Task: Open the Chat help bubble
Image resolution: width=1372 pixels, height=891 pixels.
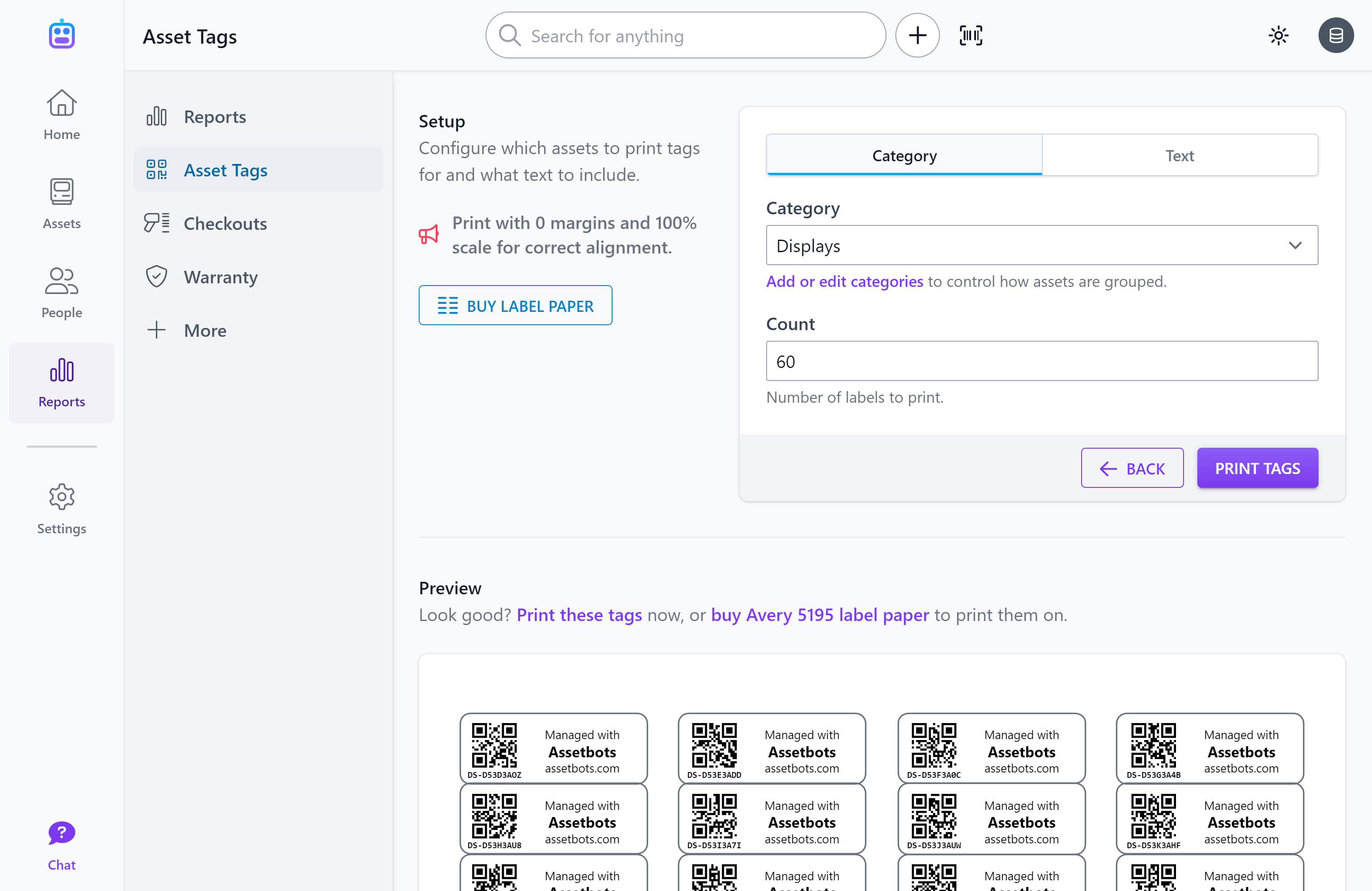Action: click(x=61, y=846)
